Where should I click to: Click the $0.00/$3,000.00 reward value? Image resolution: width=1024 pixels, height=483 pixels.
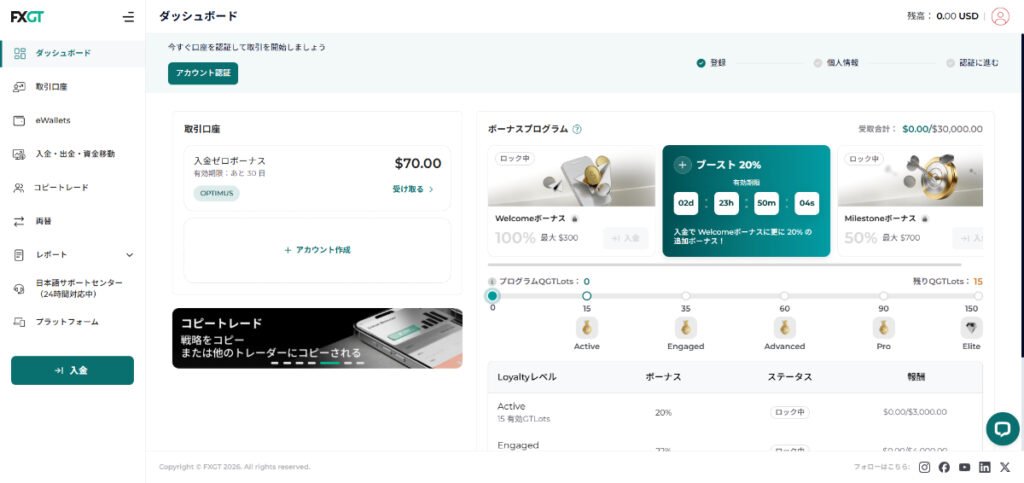[914, 413]
